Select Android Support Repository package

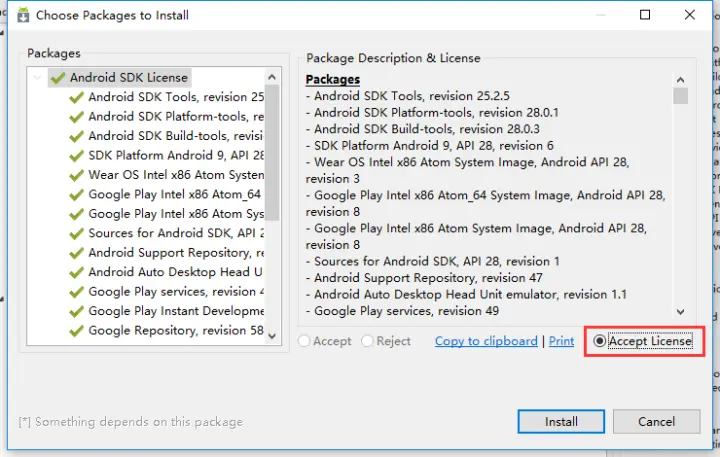(168, 253)
